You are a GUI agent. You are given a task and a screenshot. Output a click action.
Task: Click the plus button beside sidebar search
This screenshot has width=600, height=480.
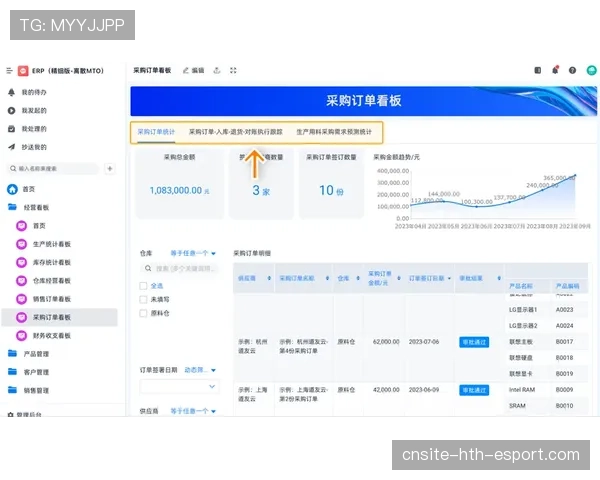pos(110,168)
